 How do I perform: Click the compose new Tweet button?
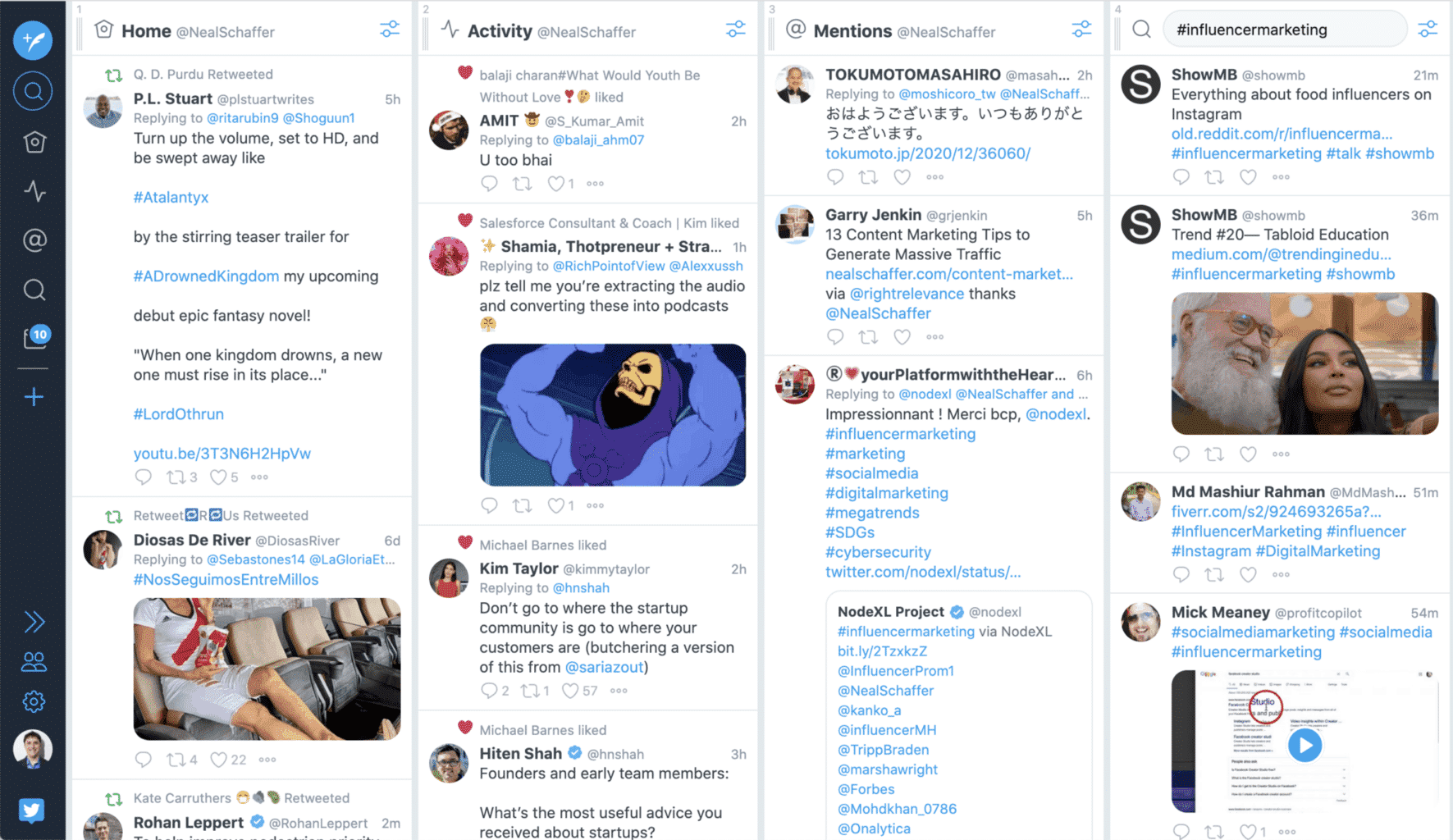click(33, 40)
